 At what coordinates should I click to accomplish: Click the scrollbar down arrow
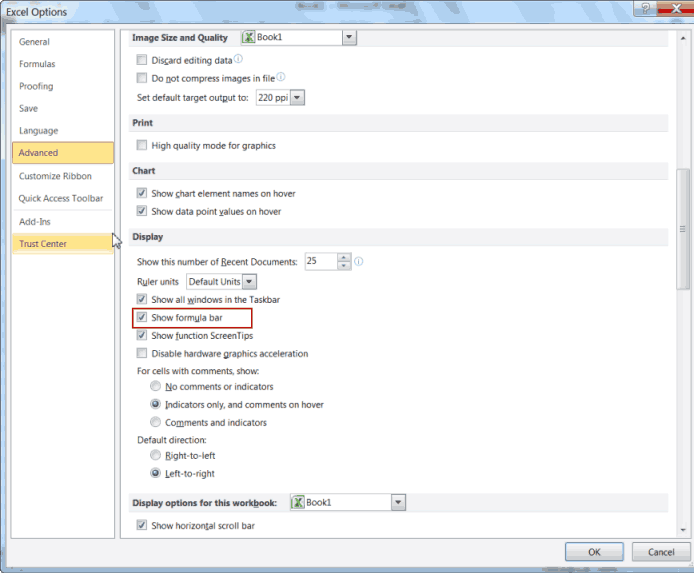tap(682, 530)
